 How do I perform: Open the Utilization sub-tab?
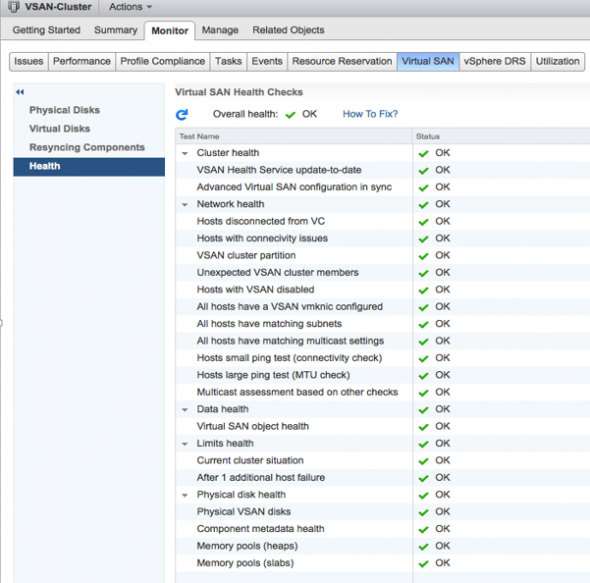pyautogui.click(x=557, y=61)
